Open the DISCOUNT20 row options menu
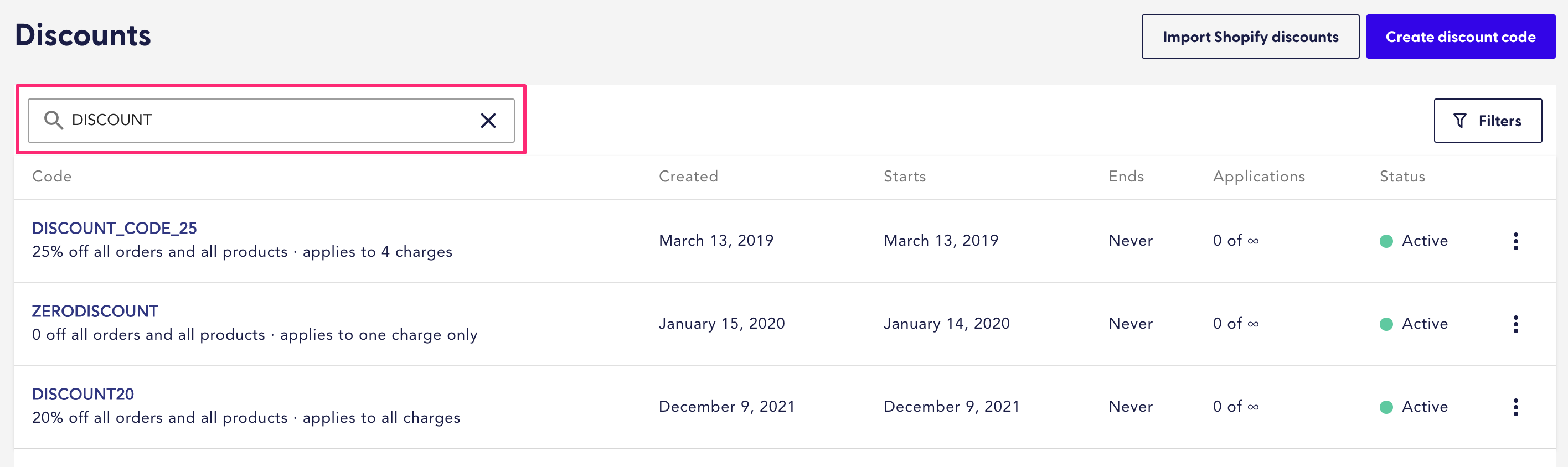1568x467 pixels. (x=1515, y=407)
